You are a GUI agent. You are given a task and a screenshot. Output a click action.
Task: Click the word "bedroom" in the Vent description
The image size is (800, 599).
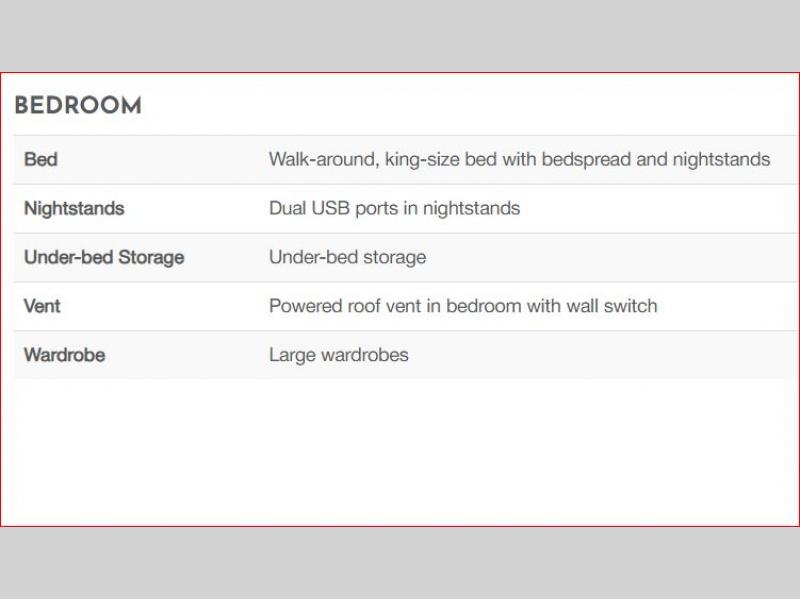[485, 306]
